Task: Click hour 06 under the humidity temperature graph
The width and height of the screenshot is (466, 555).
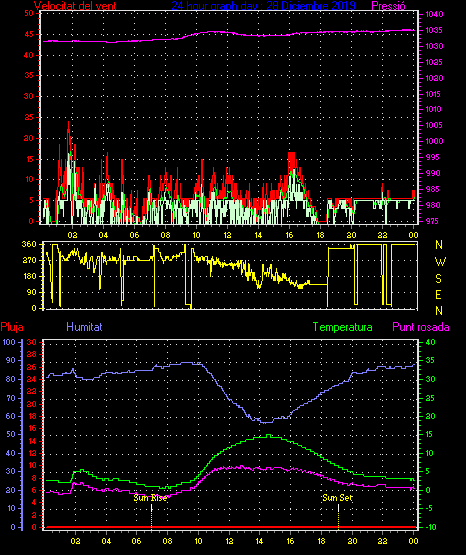Action: pos(137,541)
